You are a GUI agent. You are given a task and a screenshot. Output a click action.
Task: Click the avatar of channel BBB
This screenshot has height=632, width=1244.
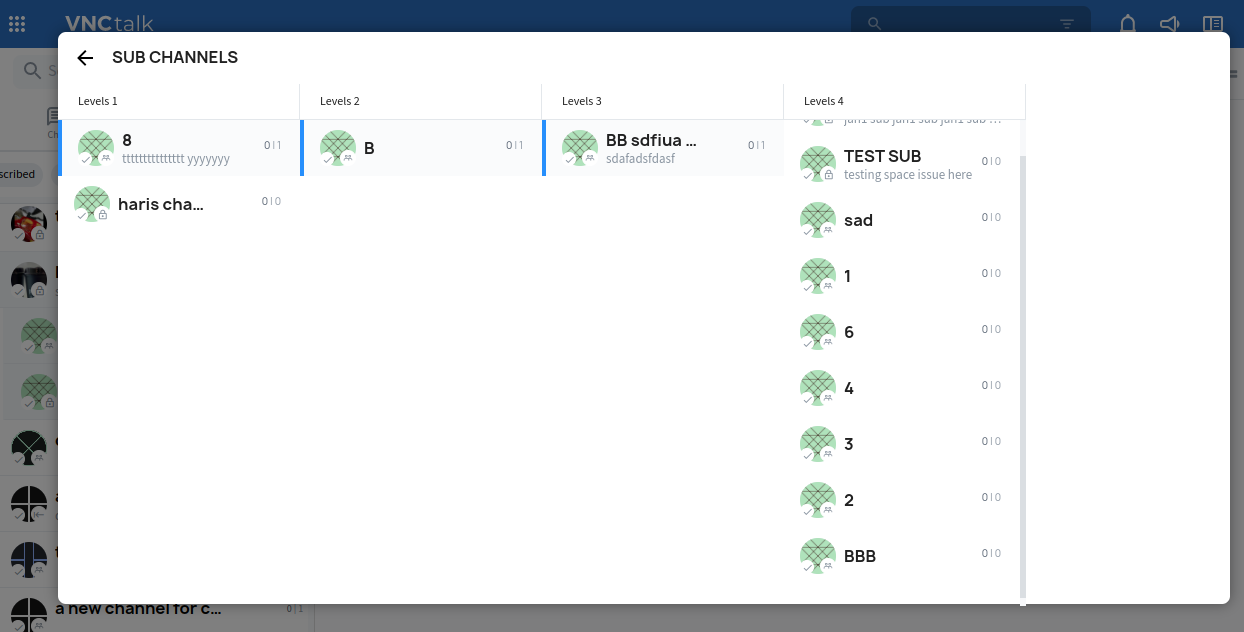coord(818,556)
